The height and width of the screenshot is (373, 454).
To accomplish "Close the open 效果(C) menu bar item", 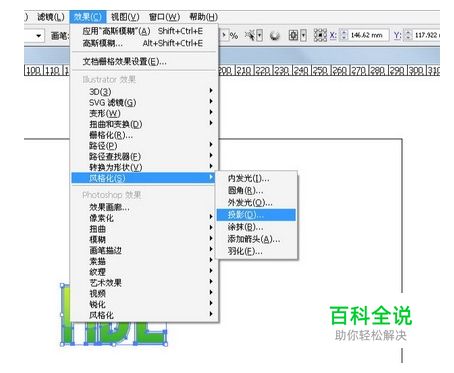I will (88, 17).
